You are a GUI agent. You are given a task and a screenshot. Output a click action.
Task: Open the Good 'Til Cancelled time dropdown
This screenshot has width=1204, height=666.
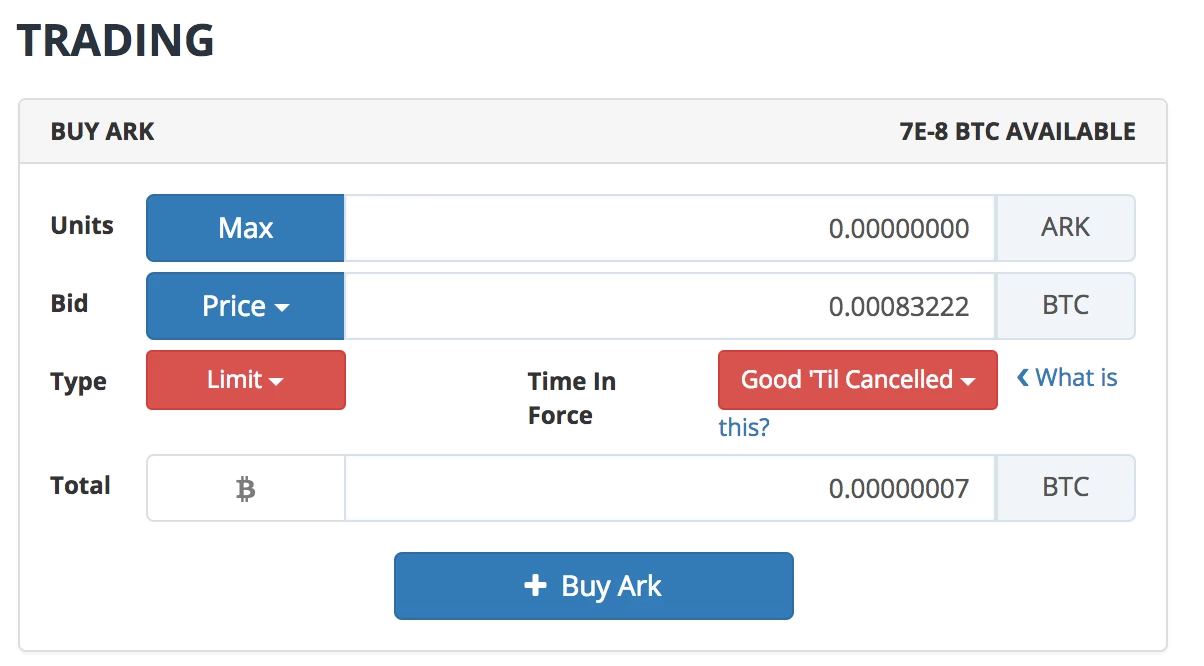click(x=857, y=380)
